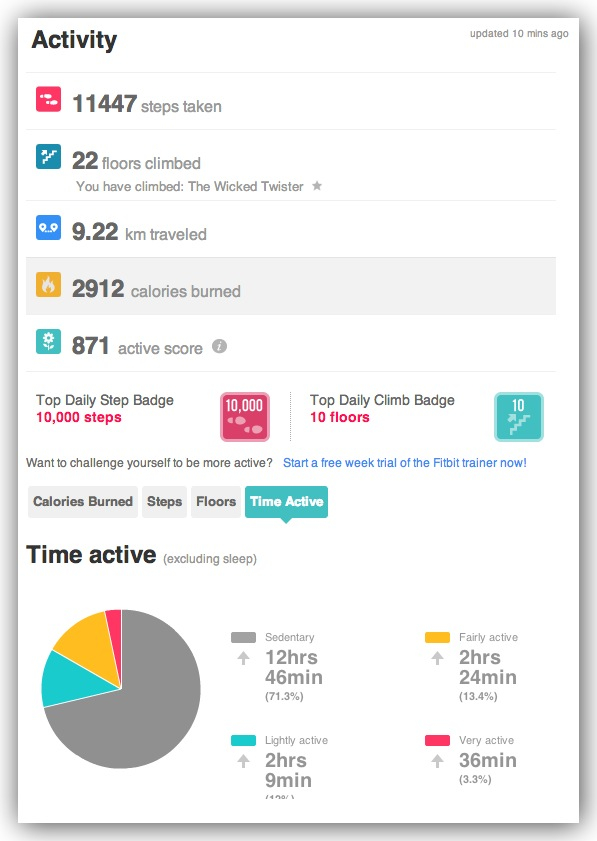
Task: Click the 2912 calories burned row
Action: click(291, 286)
